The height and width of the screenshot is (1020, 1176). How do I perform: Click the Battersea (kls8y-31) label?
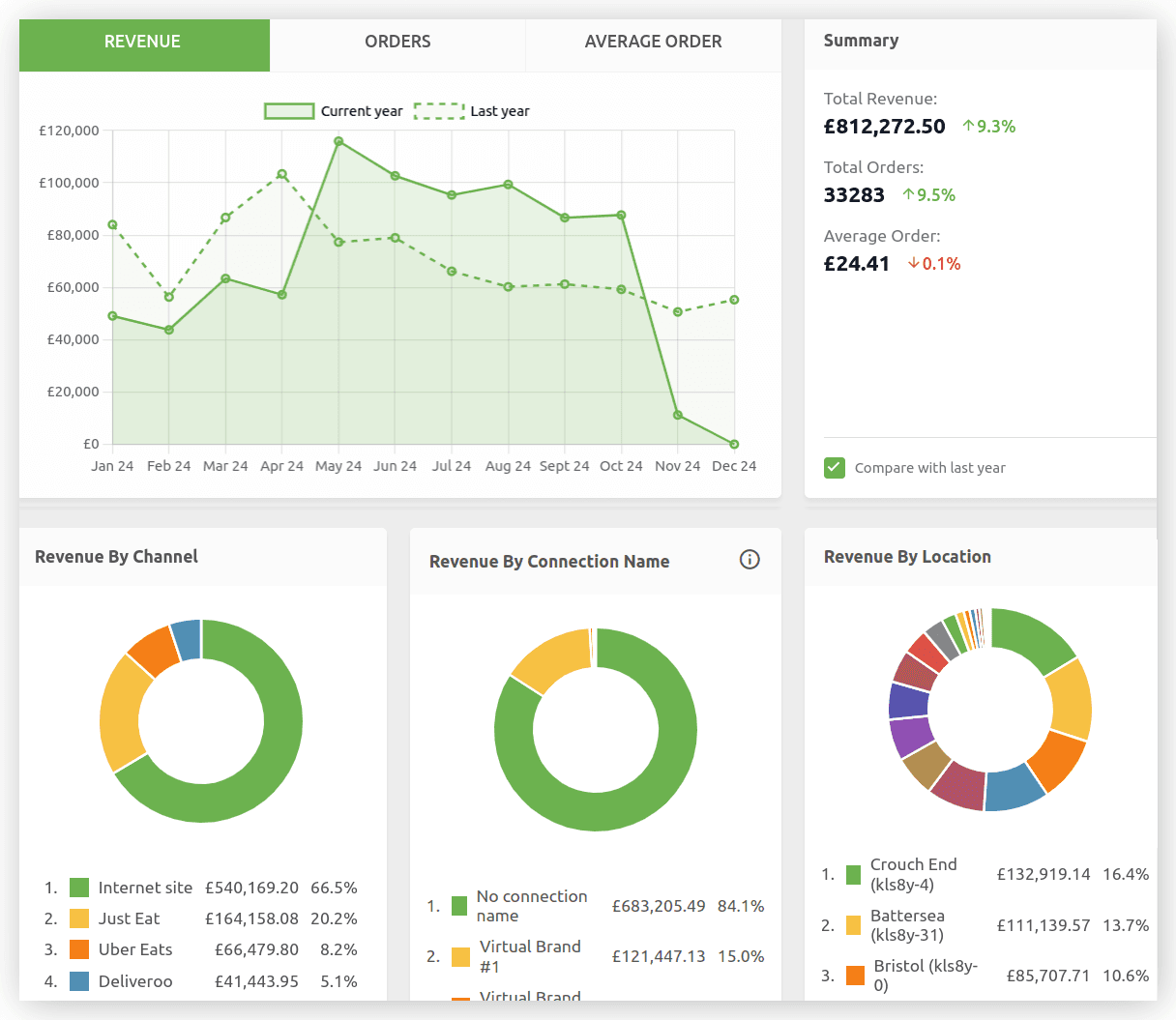pos(907,925)
